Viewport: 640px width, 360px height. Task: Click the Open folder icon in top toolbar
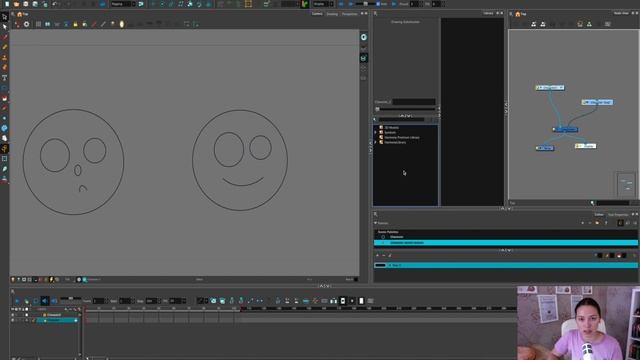click(16, 4)
